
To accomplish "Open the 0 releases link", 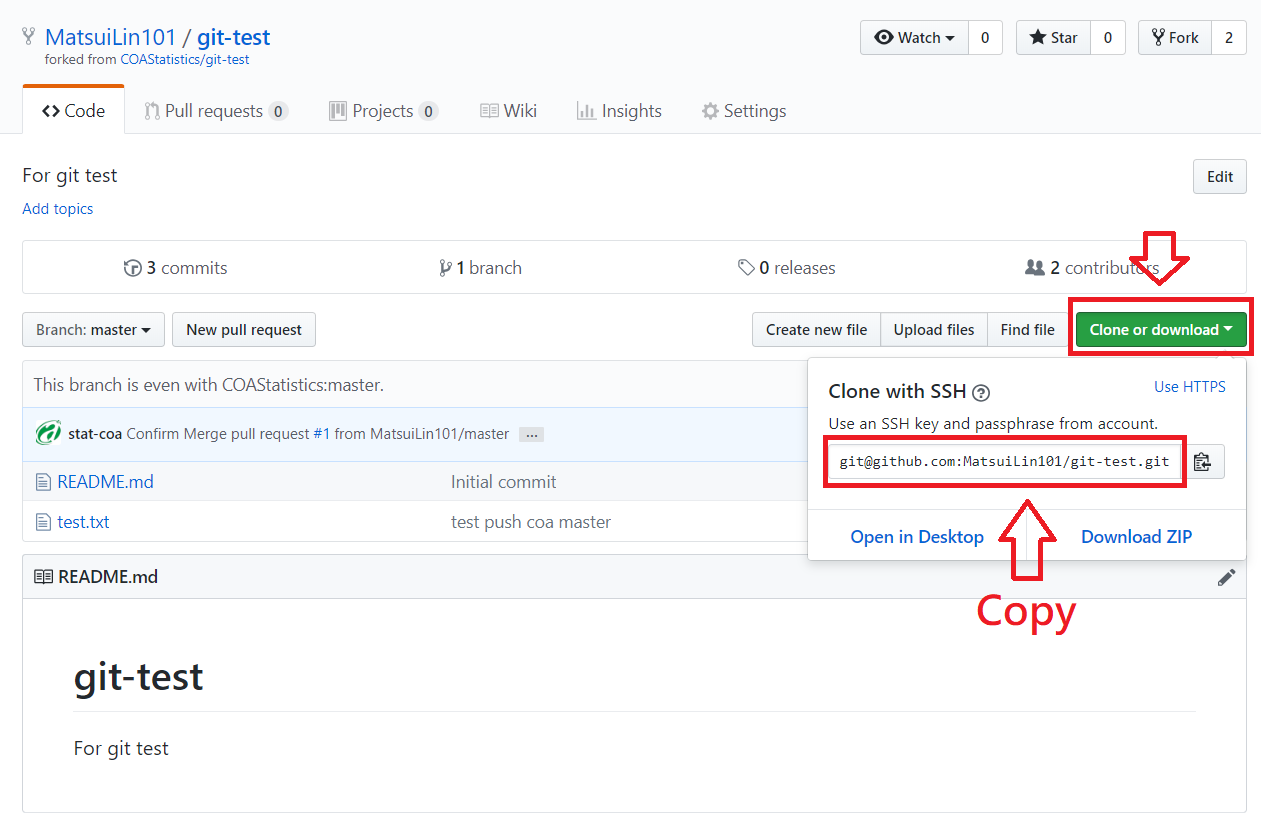I will 787,268.
